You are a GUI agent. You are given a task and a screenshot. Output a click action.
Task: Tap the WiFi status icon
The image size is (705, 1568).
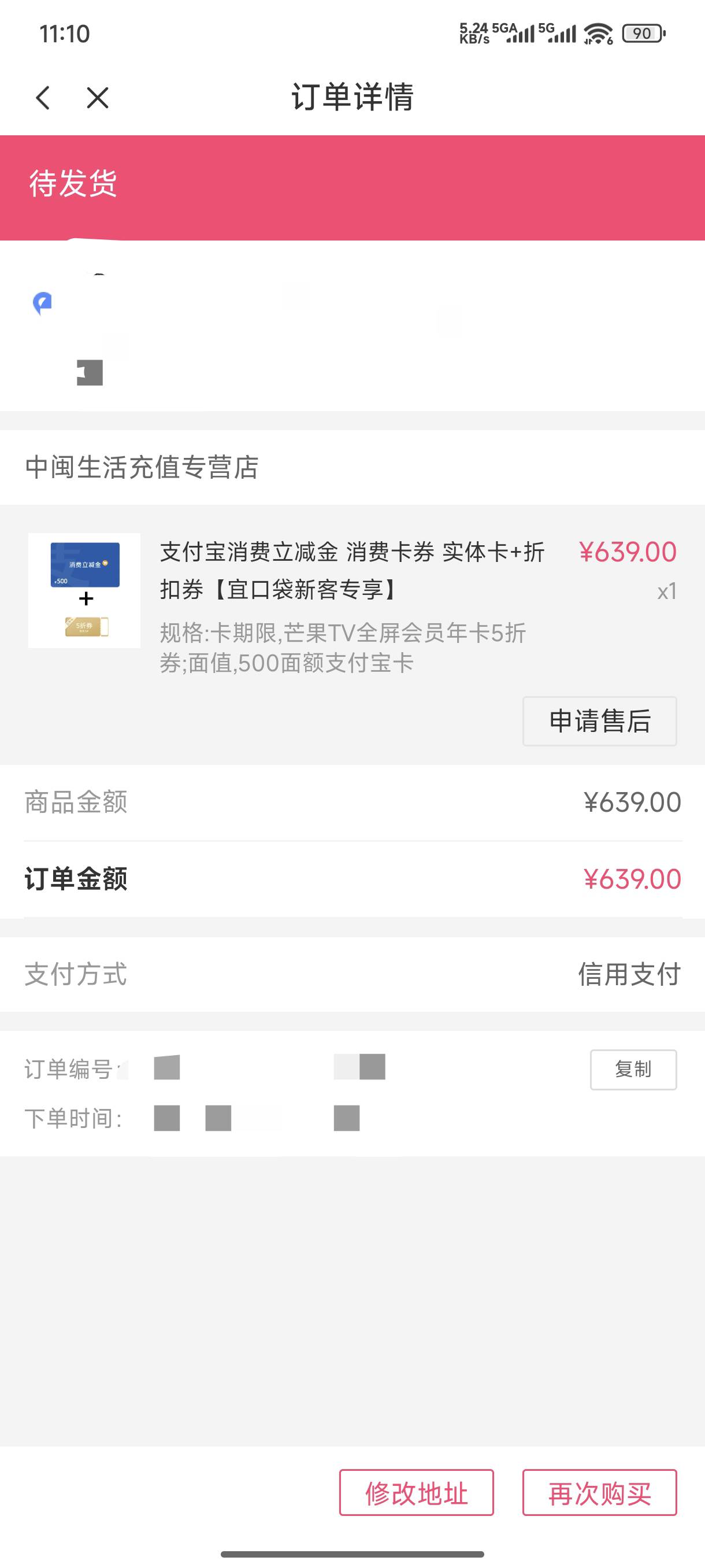point(598,34)
